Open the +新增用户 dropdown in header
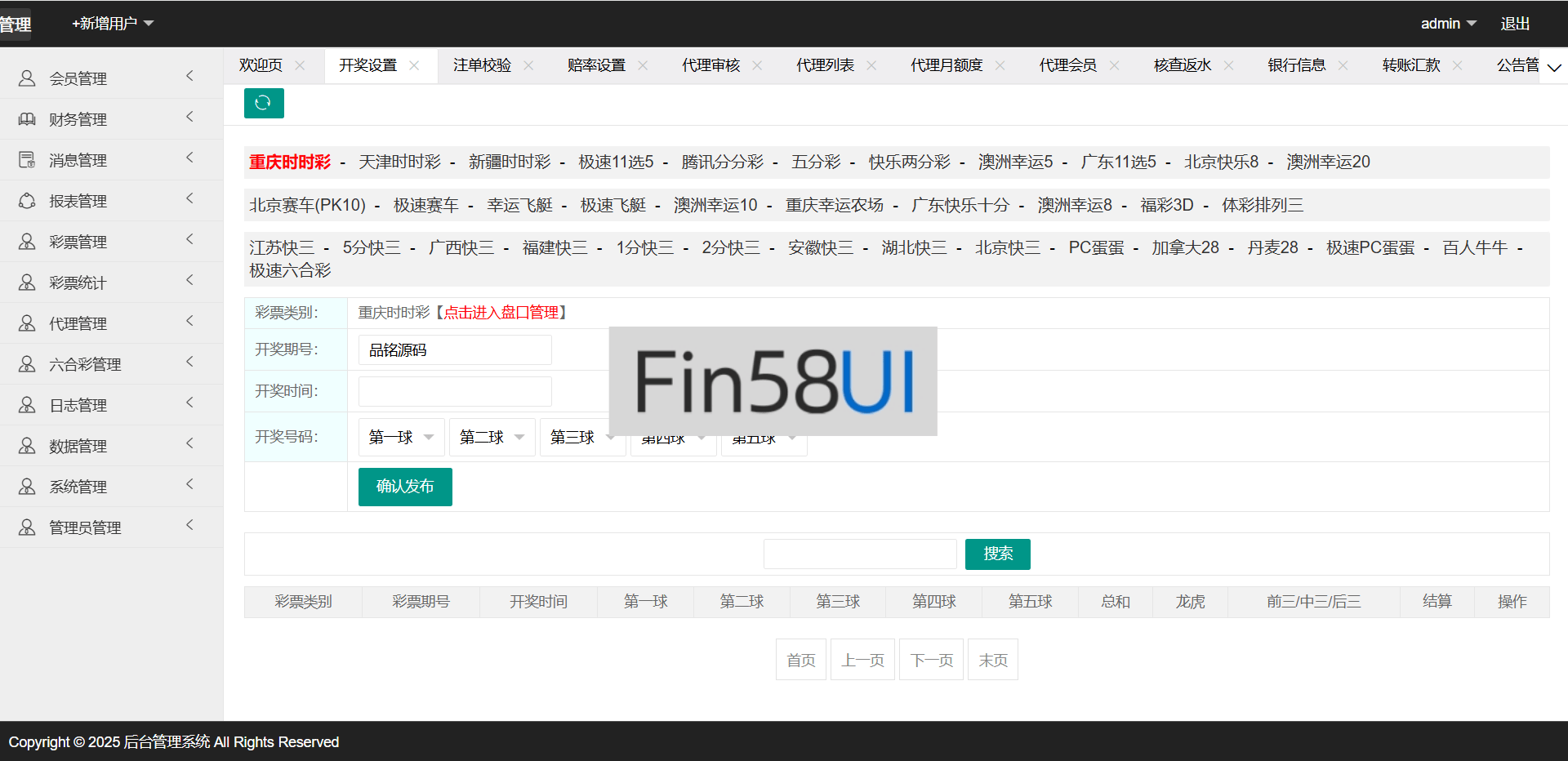This screenshot has height=761, width=1568. click(x=113, y=24)
